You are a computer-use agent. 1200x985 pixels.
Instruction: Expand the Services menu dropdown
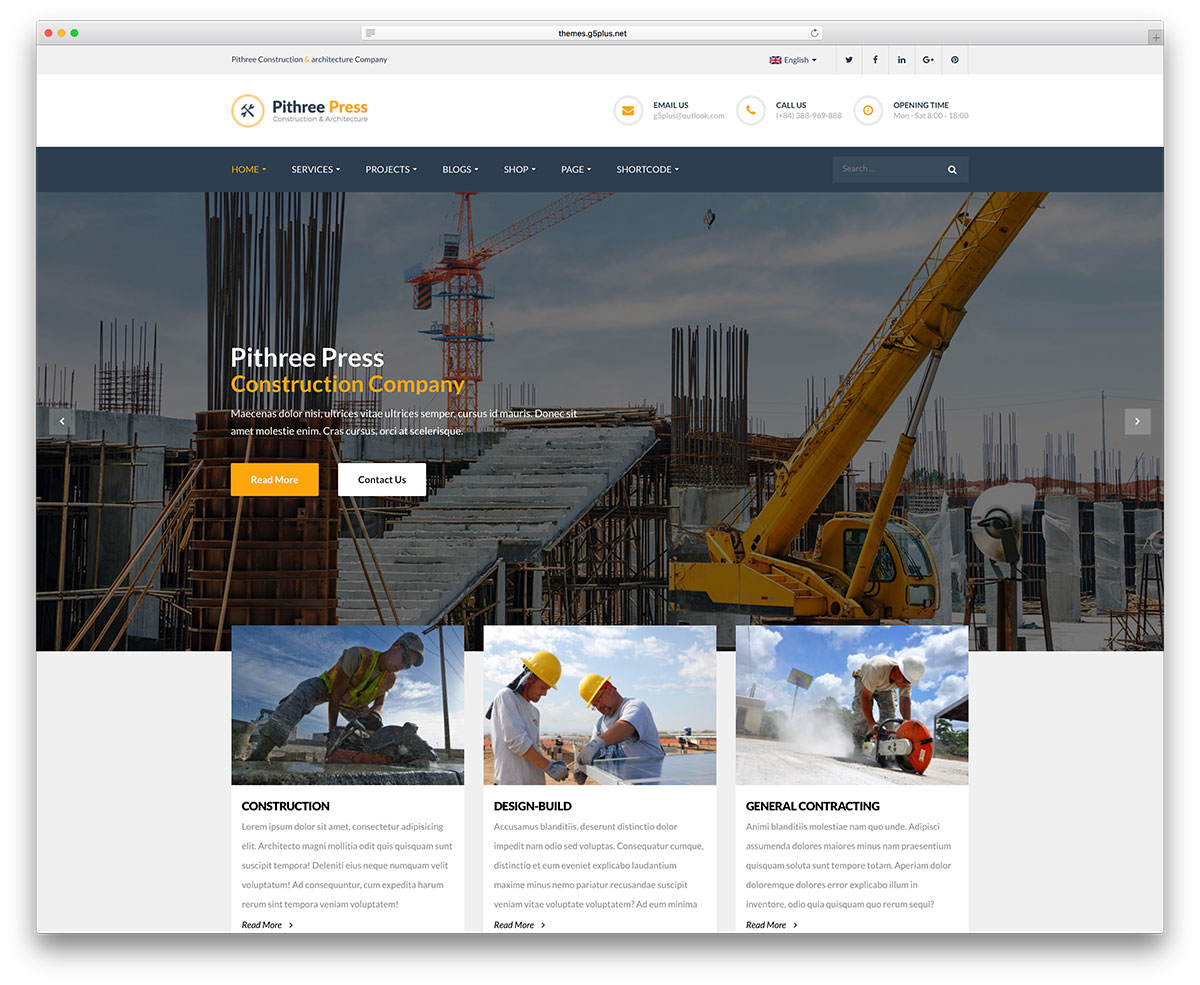(315, 170)
